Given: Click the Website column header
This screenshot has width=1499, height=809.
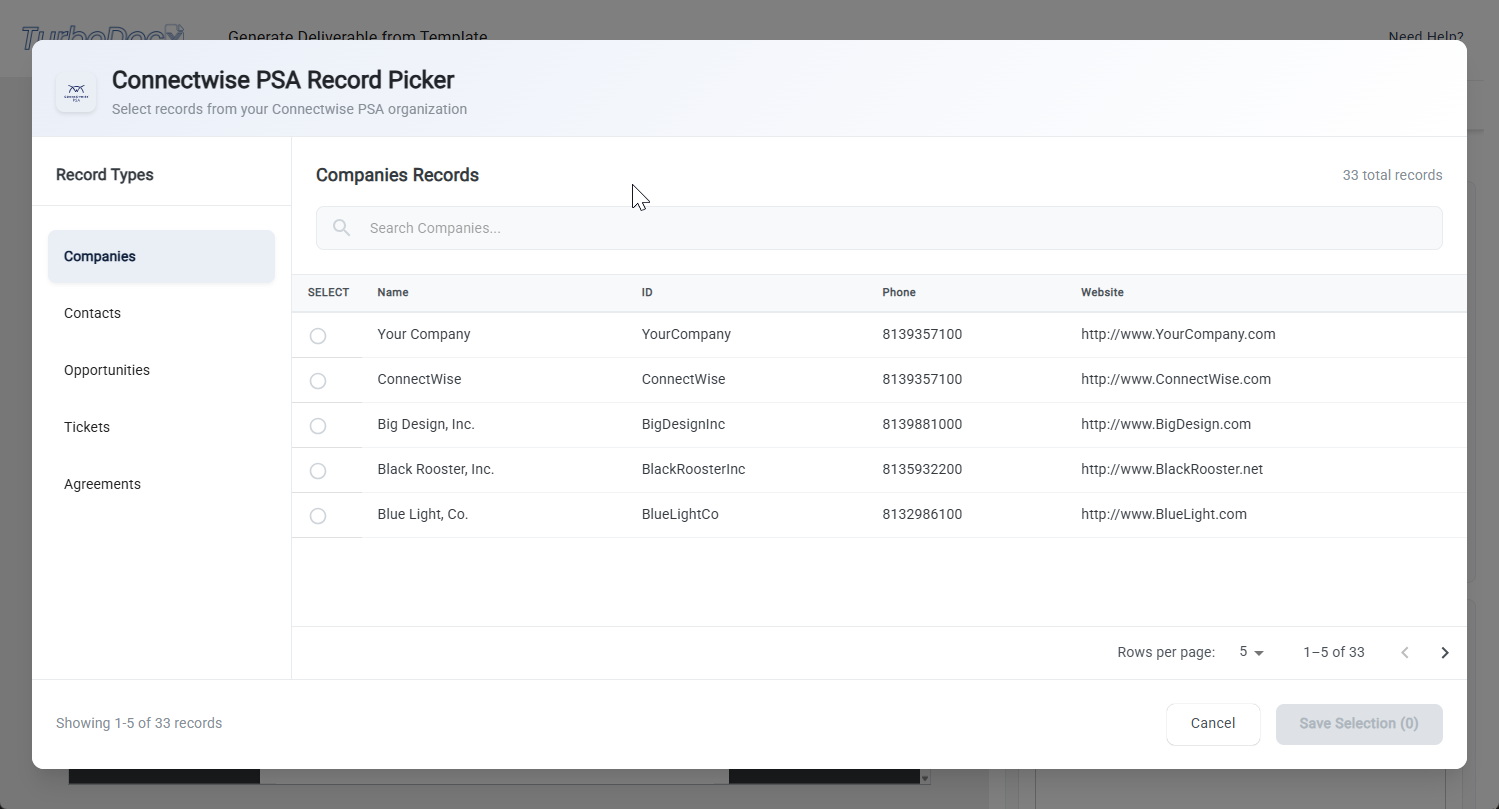Looking at the screenshot, I should 1102,292.
